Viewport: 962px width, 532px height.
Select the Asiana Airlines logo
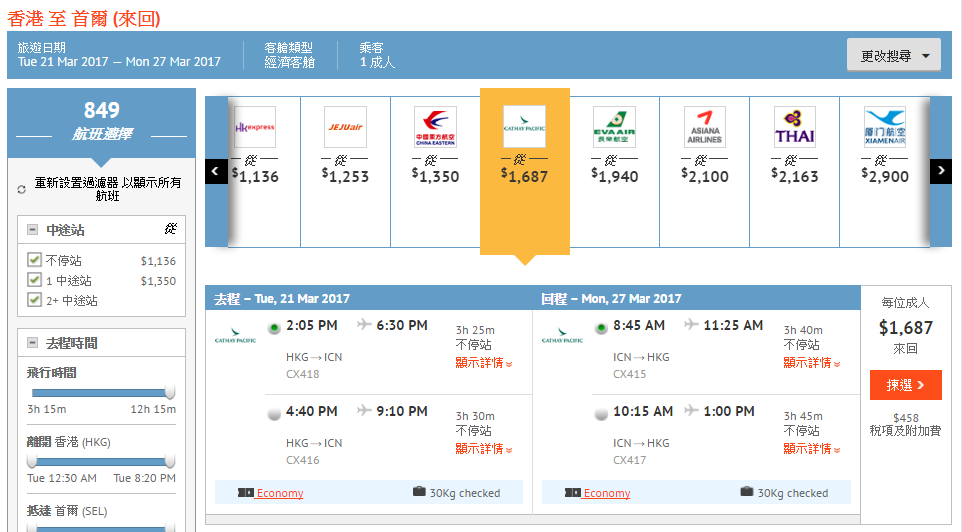tap(704, 127)
